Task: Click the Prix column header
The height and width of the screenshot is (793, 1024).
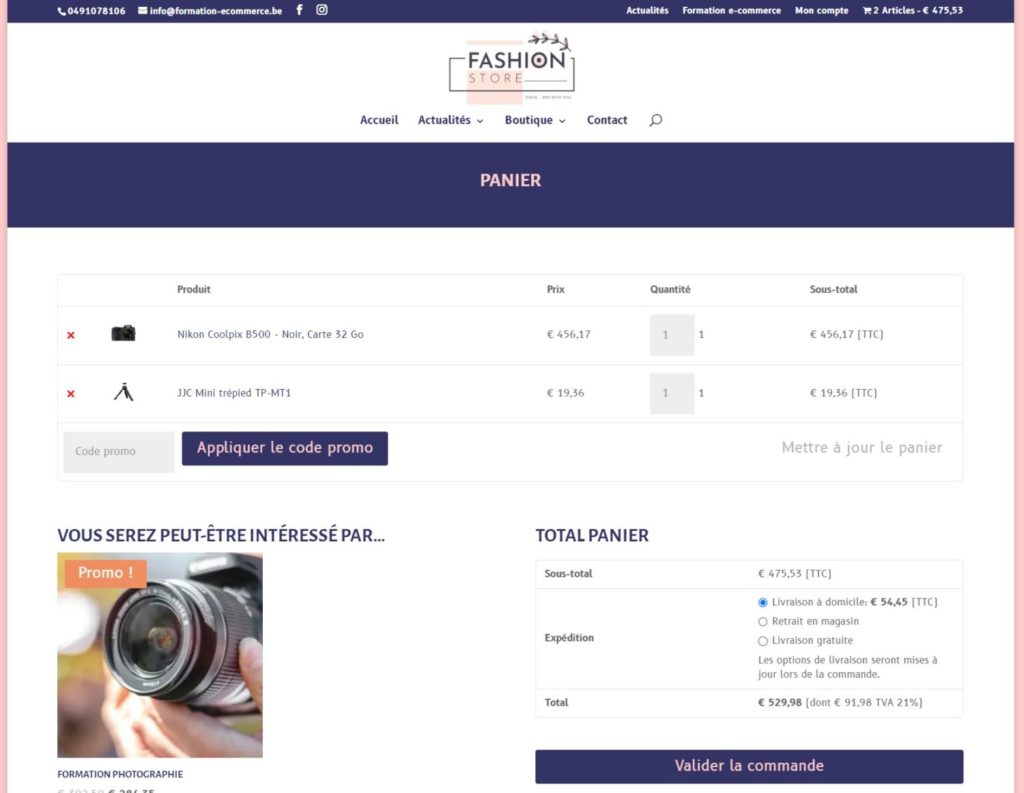Action: pyautogui.click(x=556, y=289)
